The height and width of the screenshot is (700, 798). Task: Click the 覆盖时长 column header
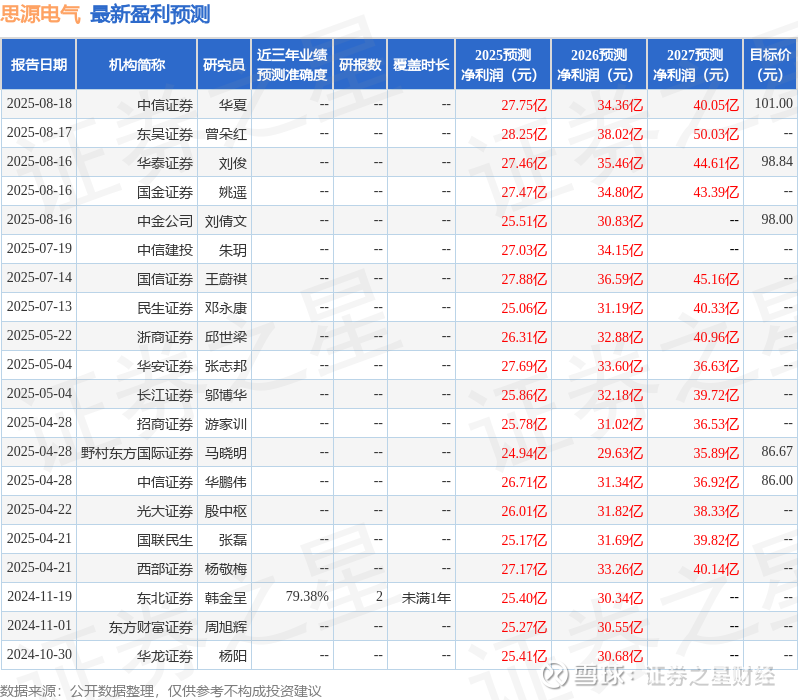pos(421,64)
